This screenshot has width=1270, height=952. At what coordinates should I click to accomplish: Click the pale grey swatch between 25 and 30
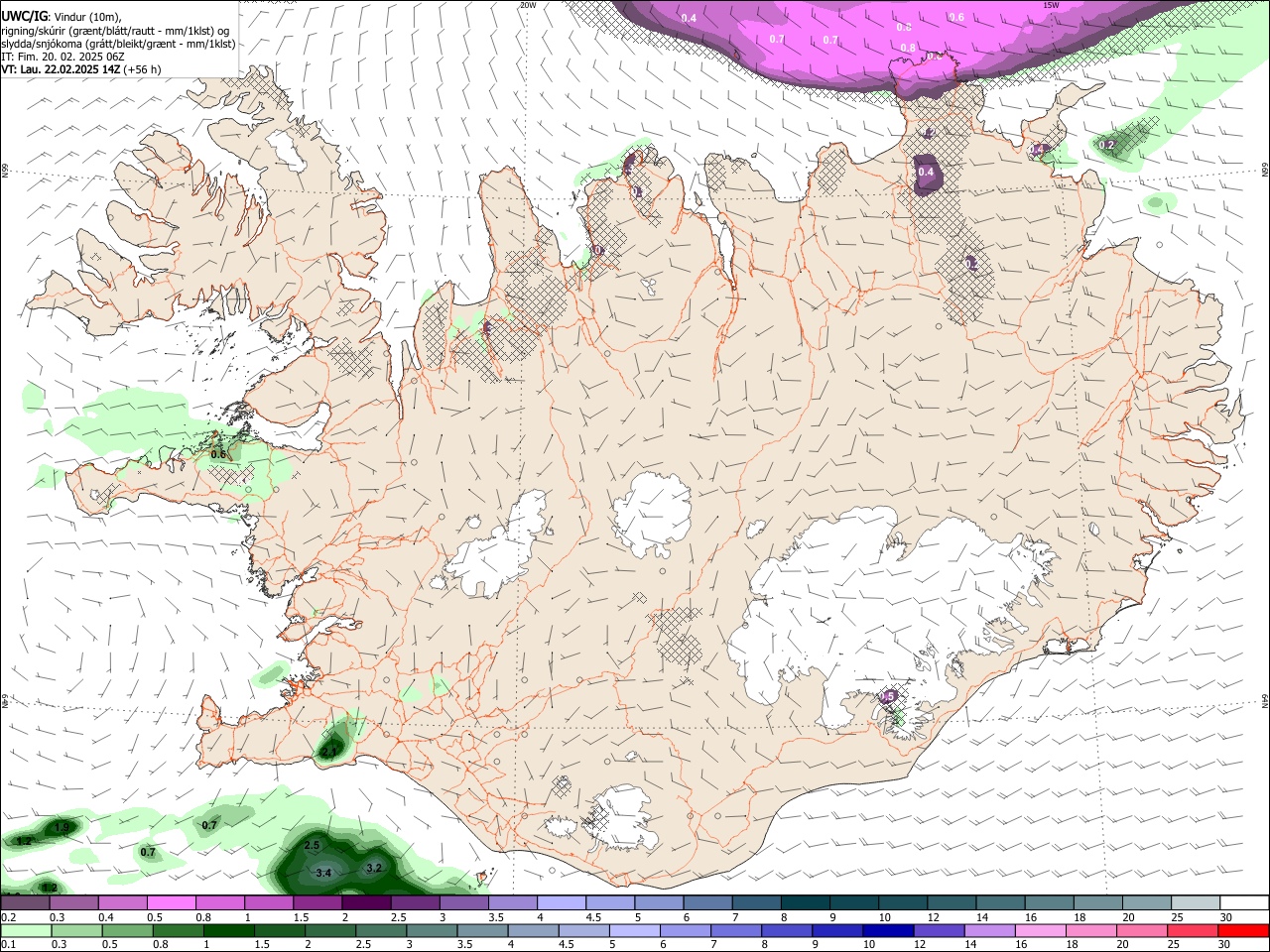(1196, 903)
